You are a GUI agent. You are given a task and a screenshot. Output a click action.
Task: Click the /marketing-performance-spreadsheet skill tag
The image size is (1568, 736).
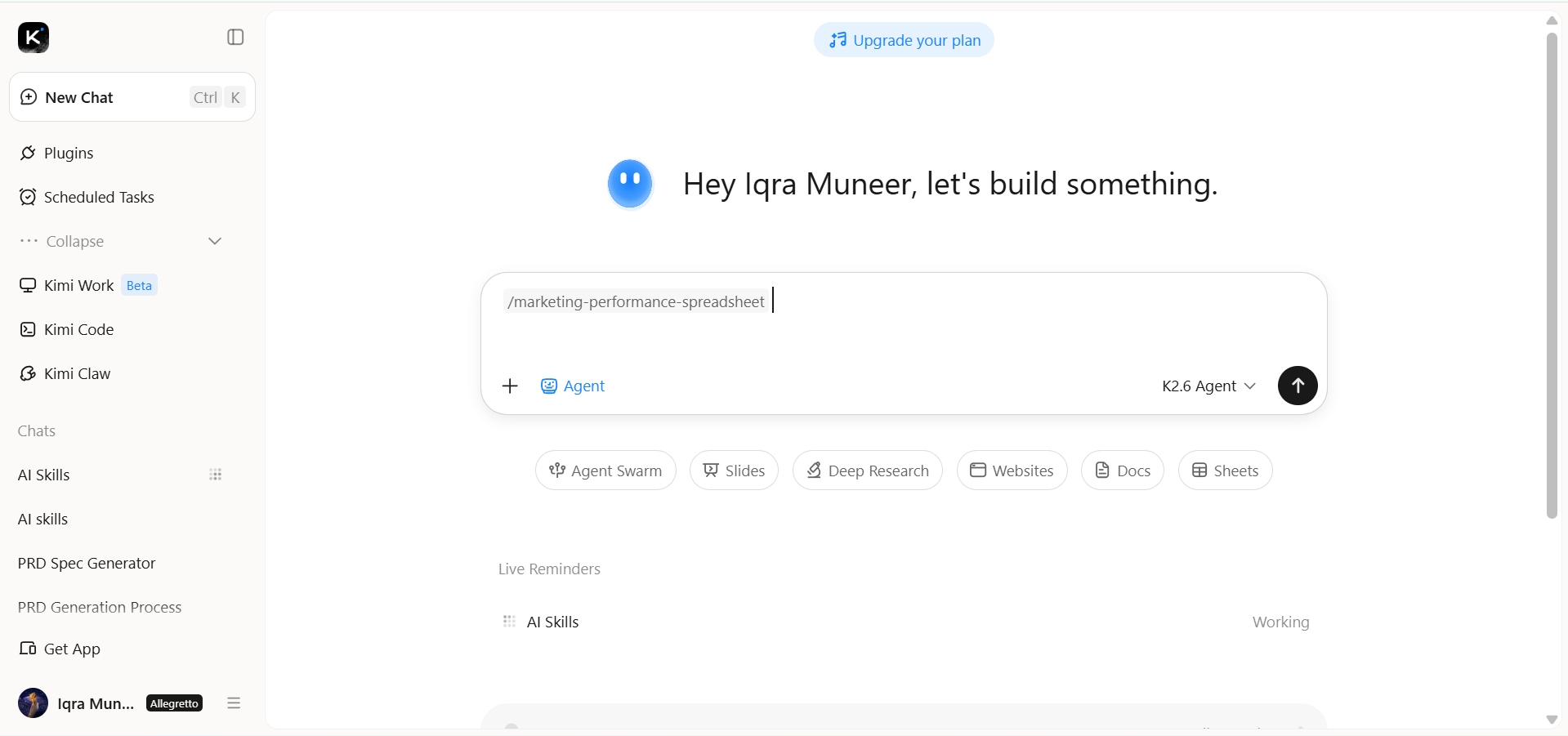tap(636, 302)
